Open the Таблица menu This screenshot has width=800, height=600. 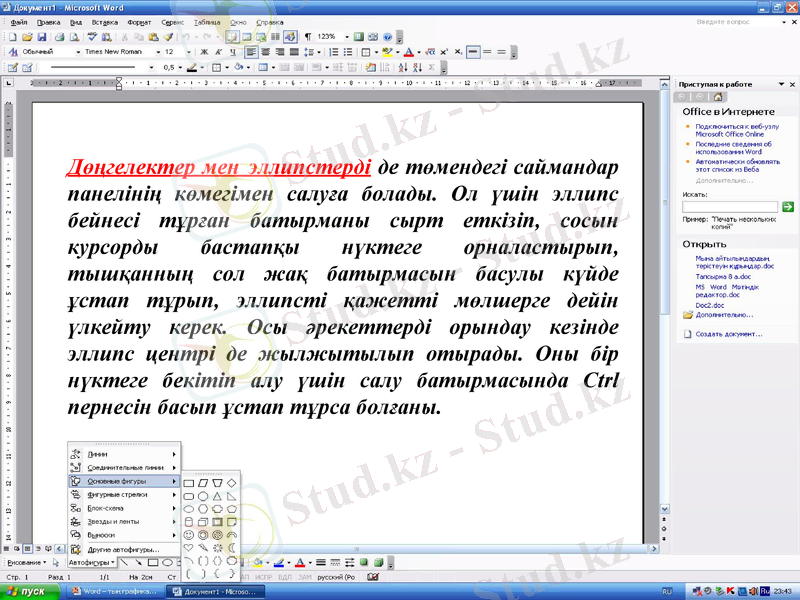pyautogui.click(x=207, y=22)
